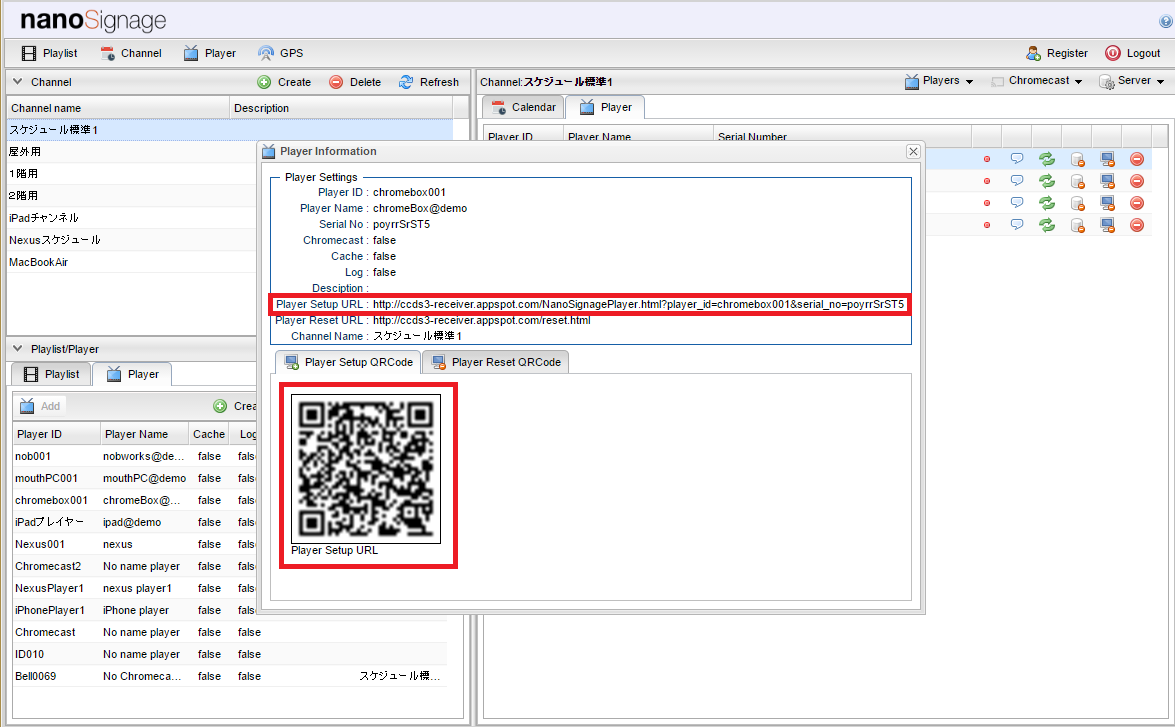The image size is (1175, 727).
Task: Select player mouthPC001
Action: click(x=135, y=478)
